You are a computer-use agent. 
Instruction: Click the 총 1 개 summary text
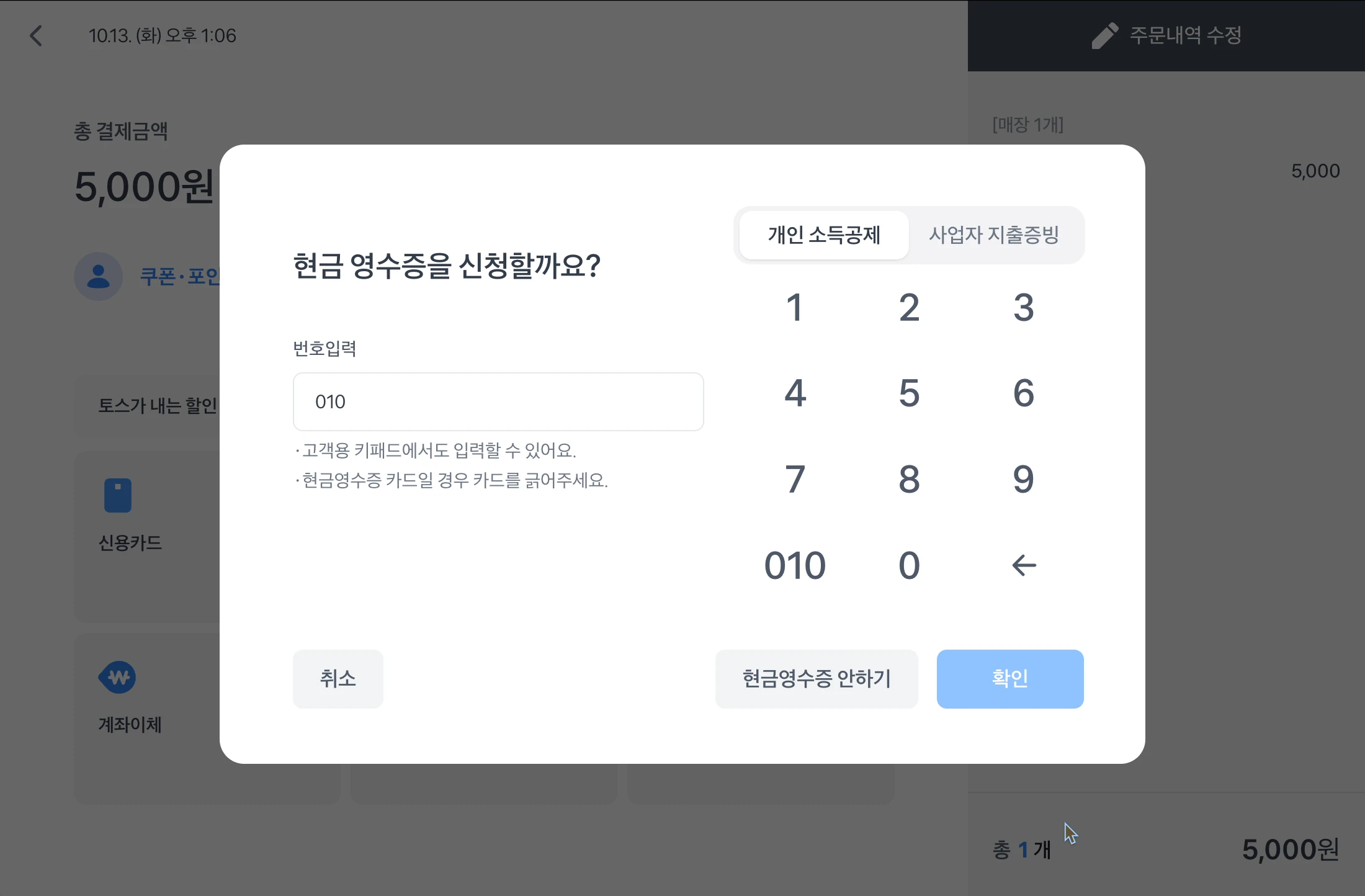pos(1022,849)
